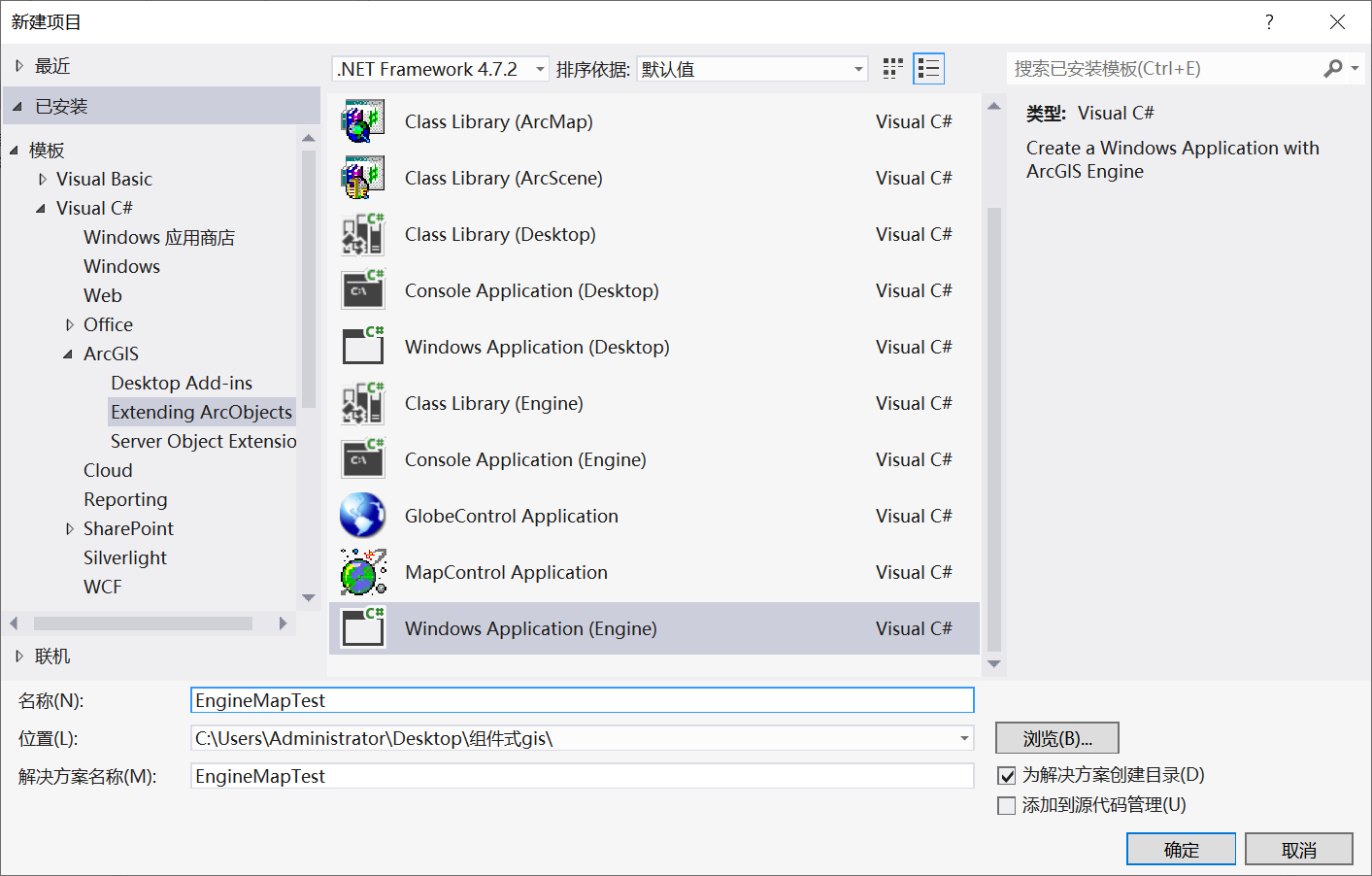Image resolution: width=1372 pixels, height=876 pixels.
Task: Click the Windows Application (Desktop) icon
Action: (x=362, y=347)
